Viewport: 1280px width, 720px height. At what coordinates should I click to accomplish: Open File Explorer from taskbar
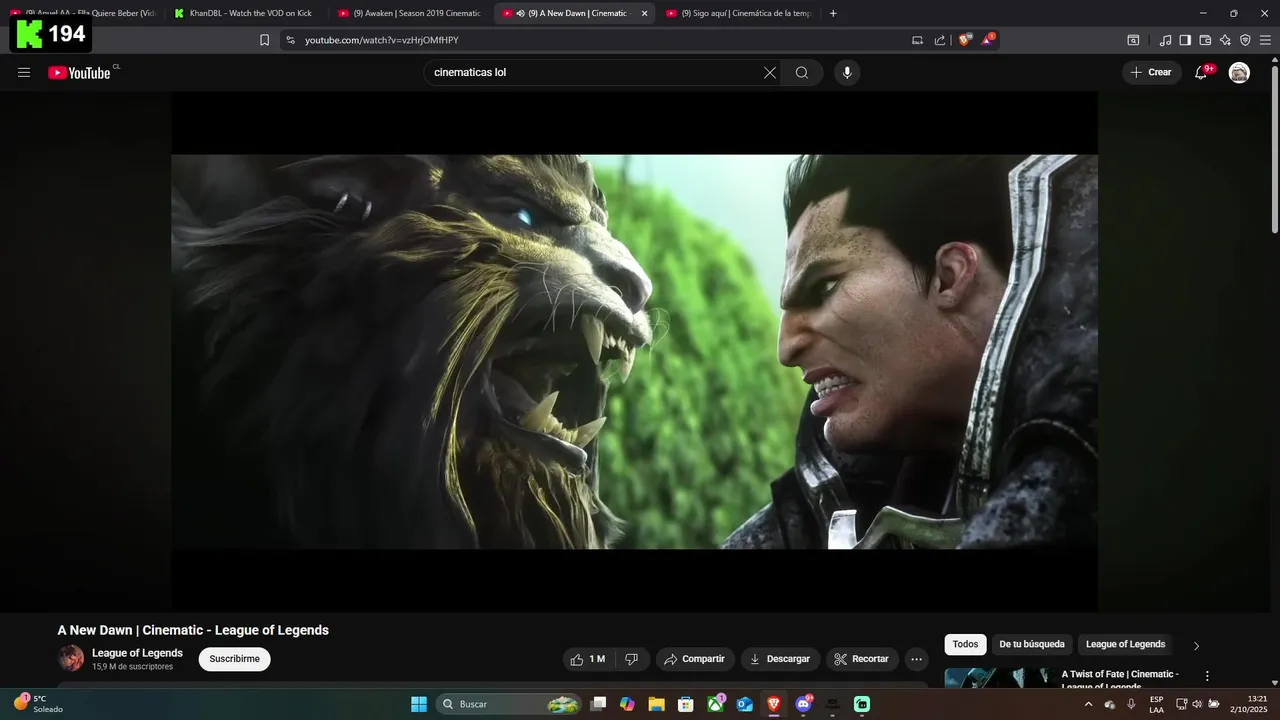(656, 704)
